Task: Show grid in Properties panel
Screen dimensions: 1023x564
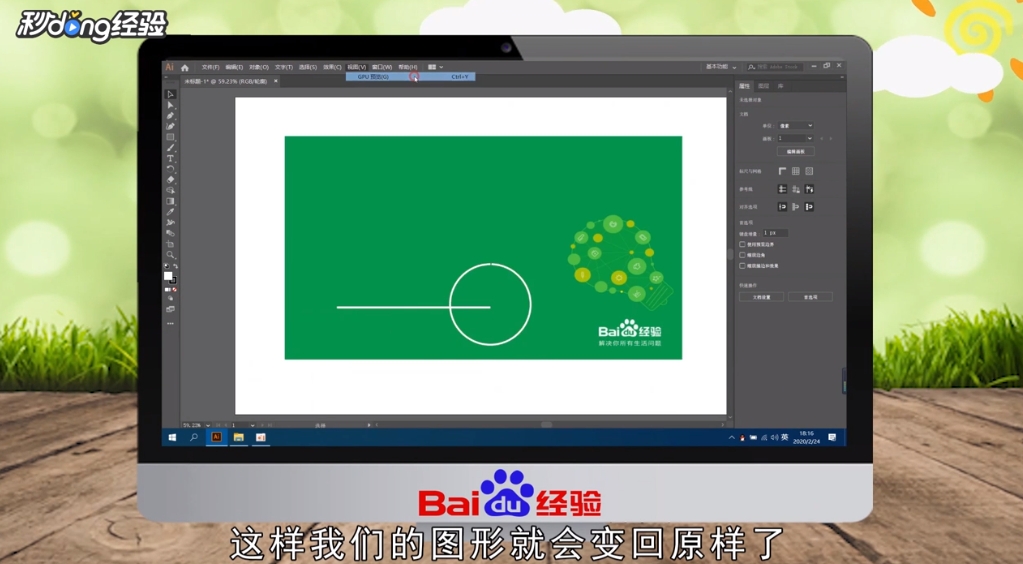Action: point(795,171)
